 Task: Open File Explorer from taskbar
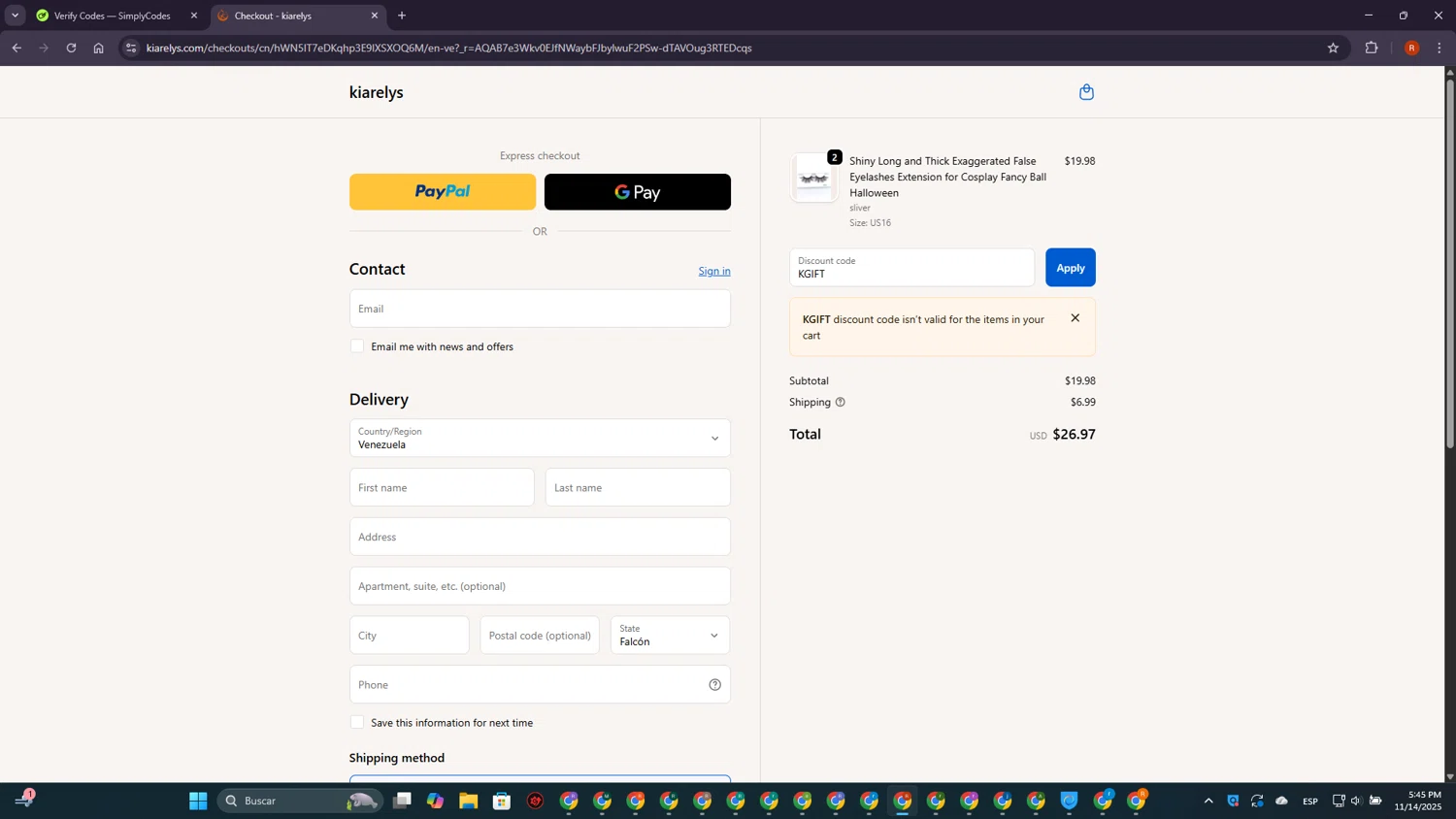(x=469, y=801)
